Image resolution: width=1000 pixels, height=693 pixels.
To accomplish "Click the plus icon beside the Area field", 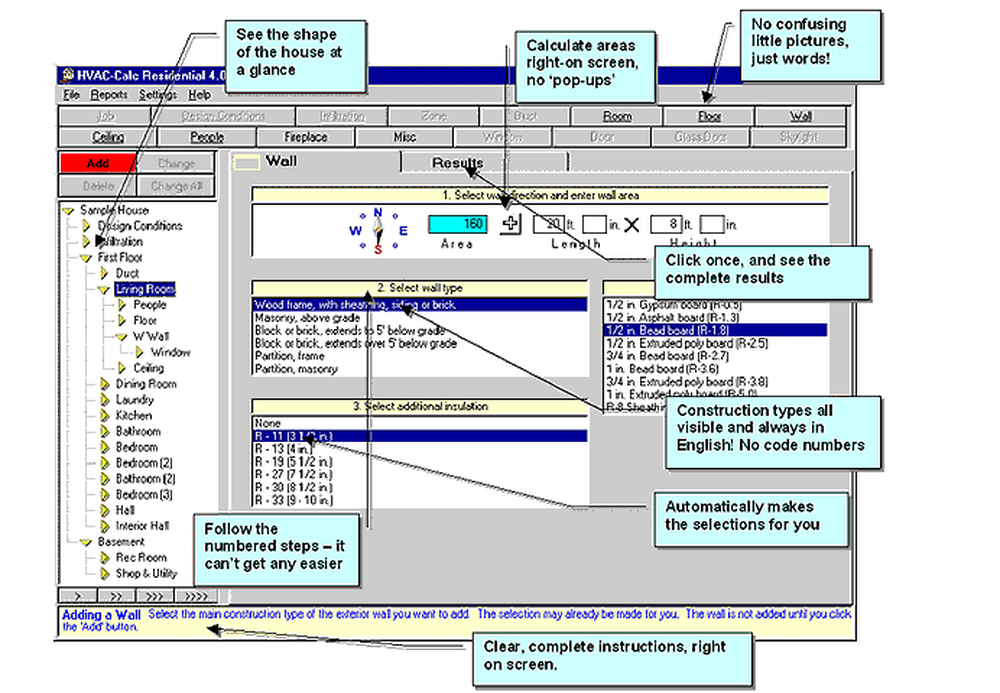I will click(510, 223).
